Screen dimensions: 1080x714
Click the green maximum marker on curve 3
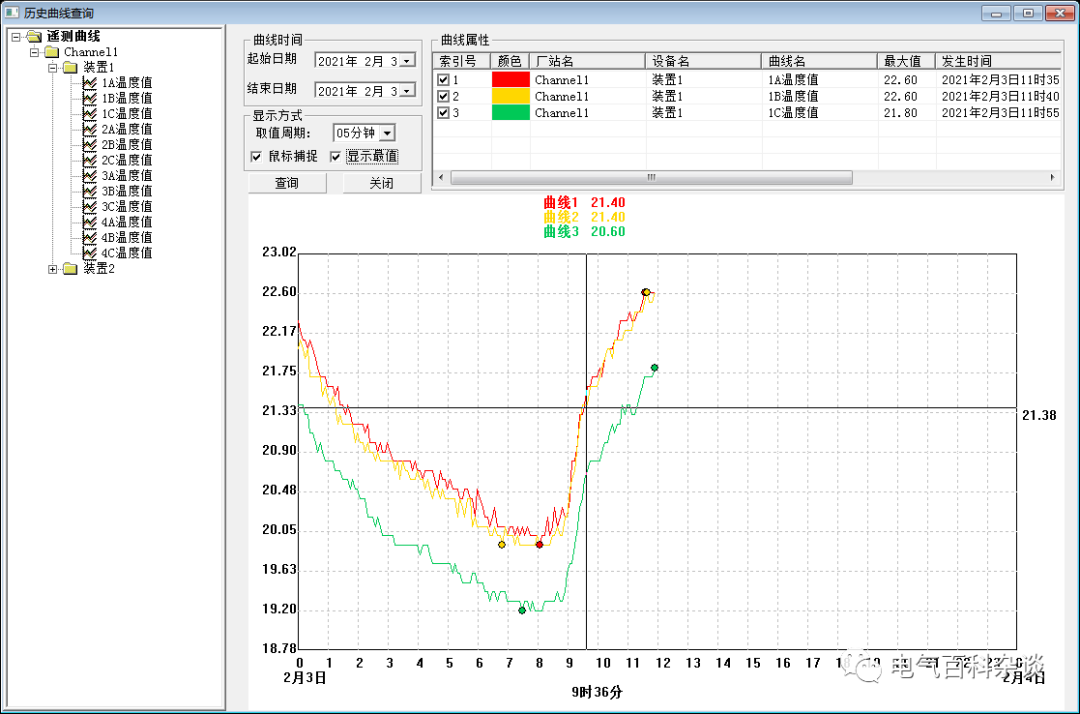(x=654, y=368)
